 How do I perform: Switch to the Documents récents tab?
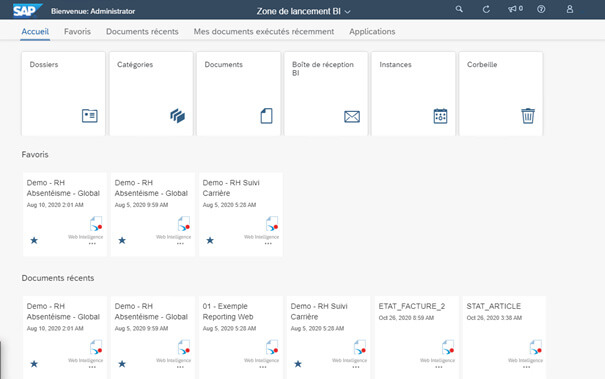(142, 32)
